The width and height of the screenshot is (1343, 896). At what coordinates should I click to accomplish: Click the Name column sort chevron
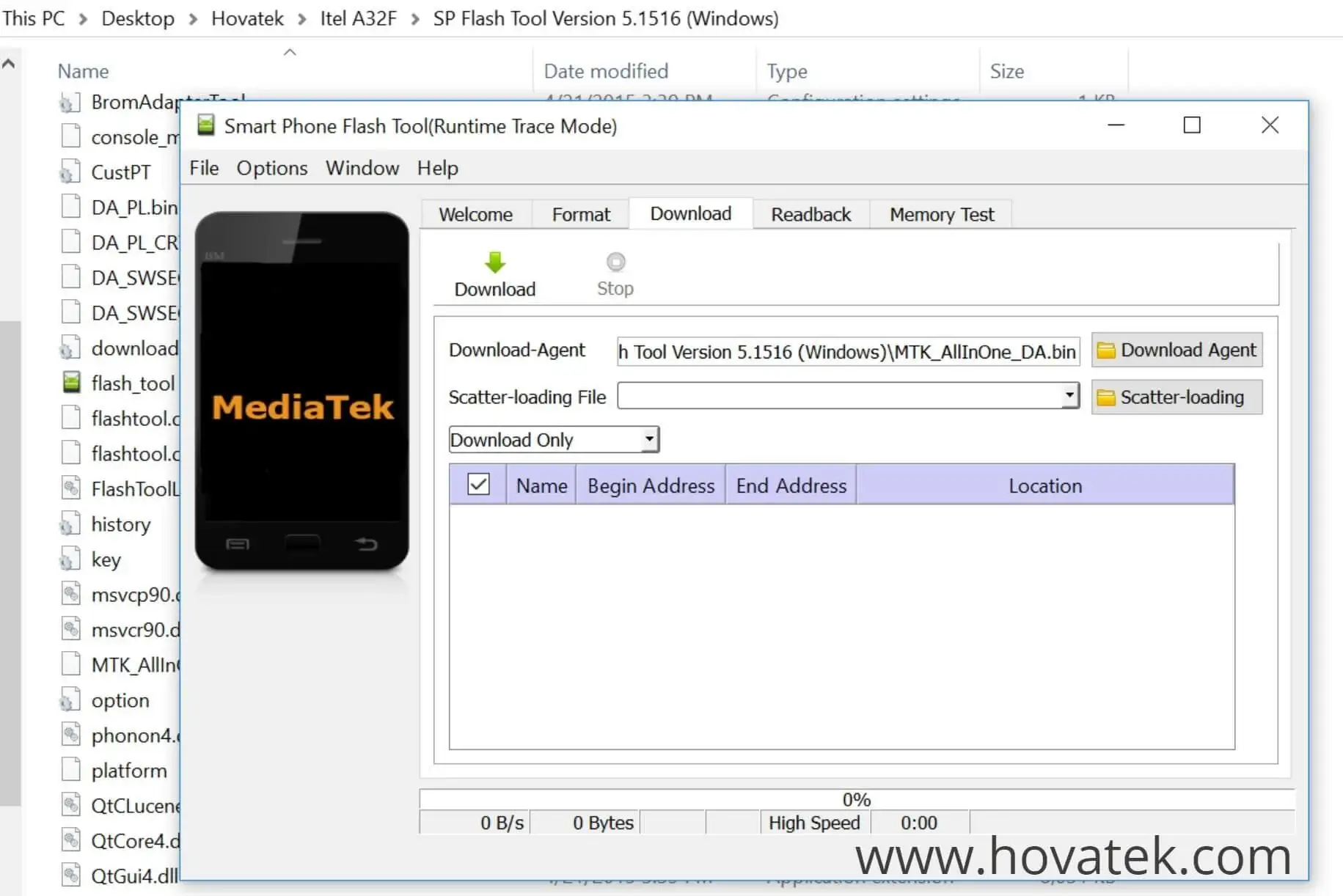tap(290, 51)
